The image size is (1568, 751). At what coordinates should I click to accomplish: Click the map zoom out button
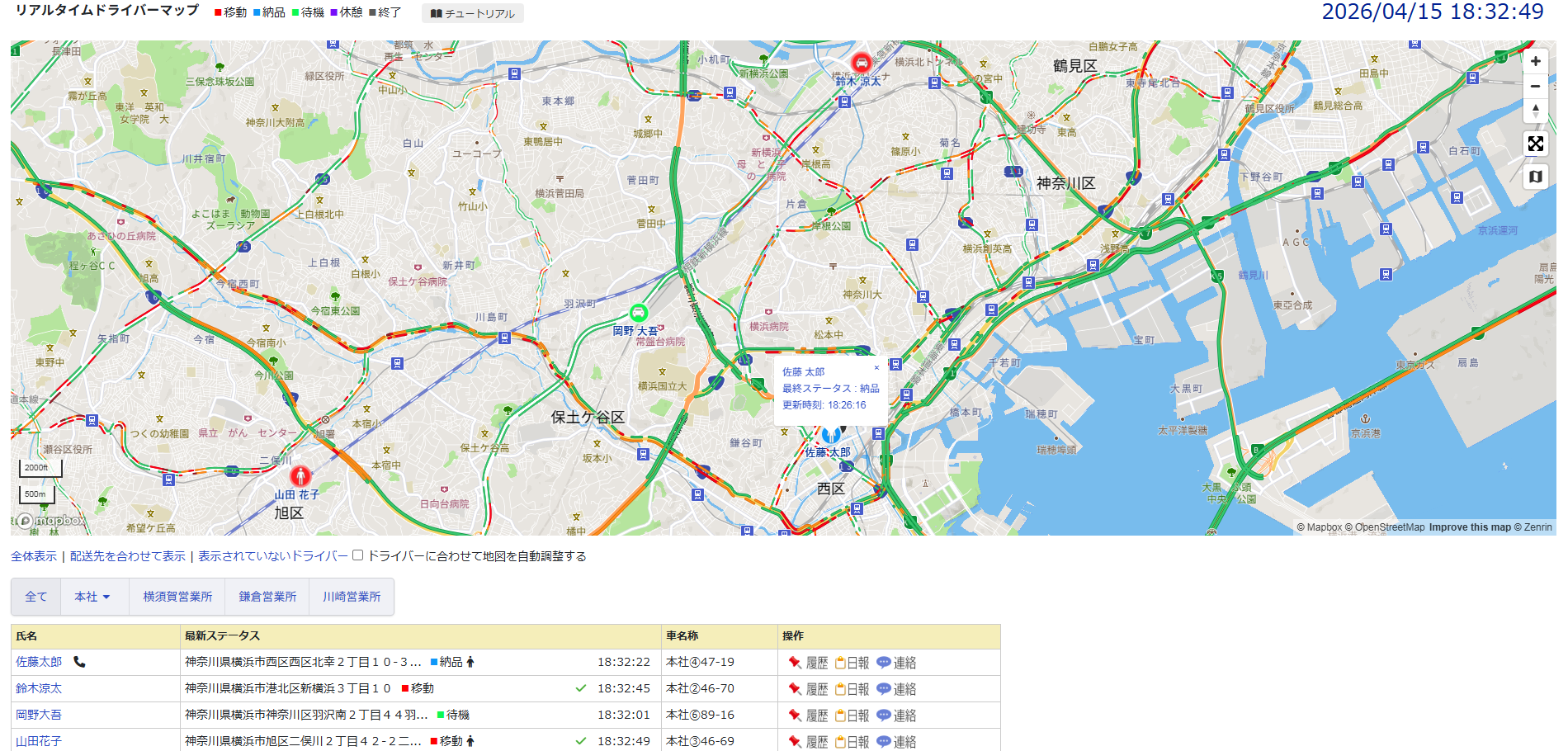pos(1535,86)
